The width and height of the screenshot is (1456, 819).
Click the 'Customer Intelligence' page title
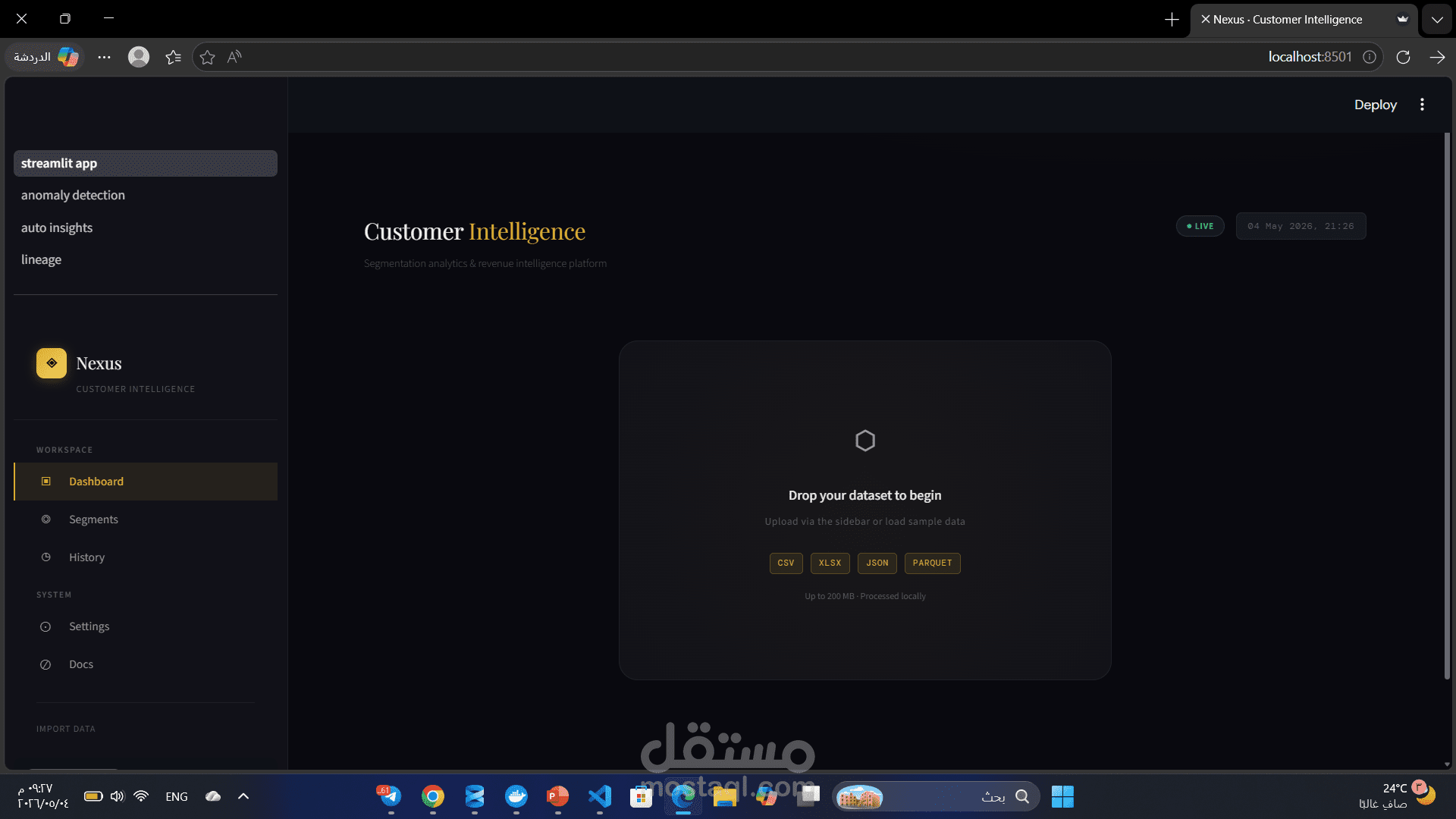point(475,231)
